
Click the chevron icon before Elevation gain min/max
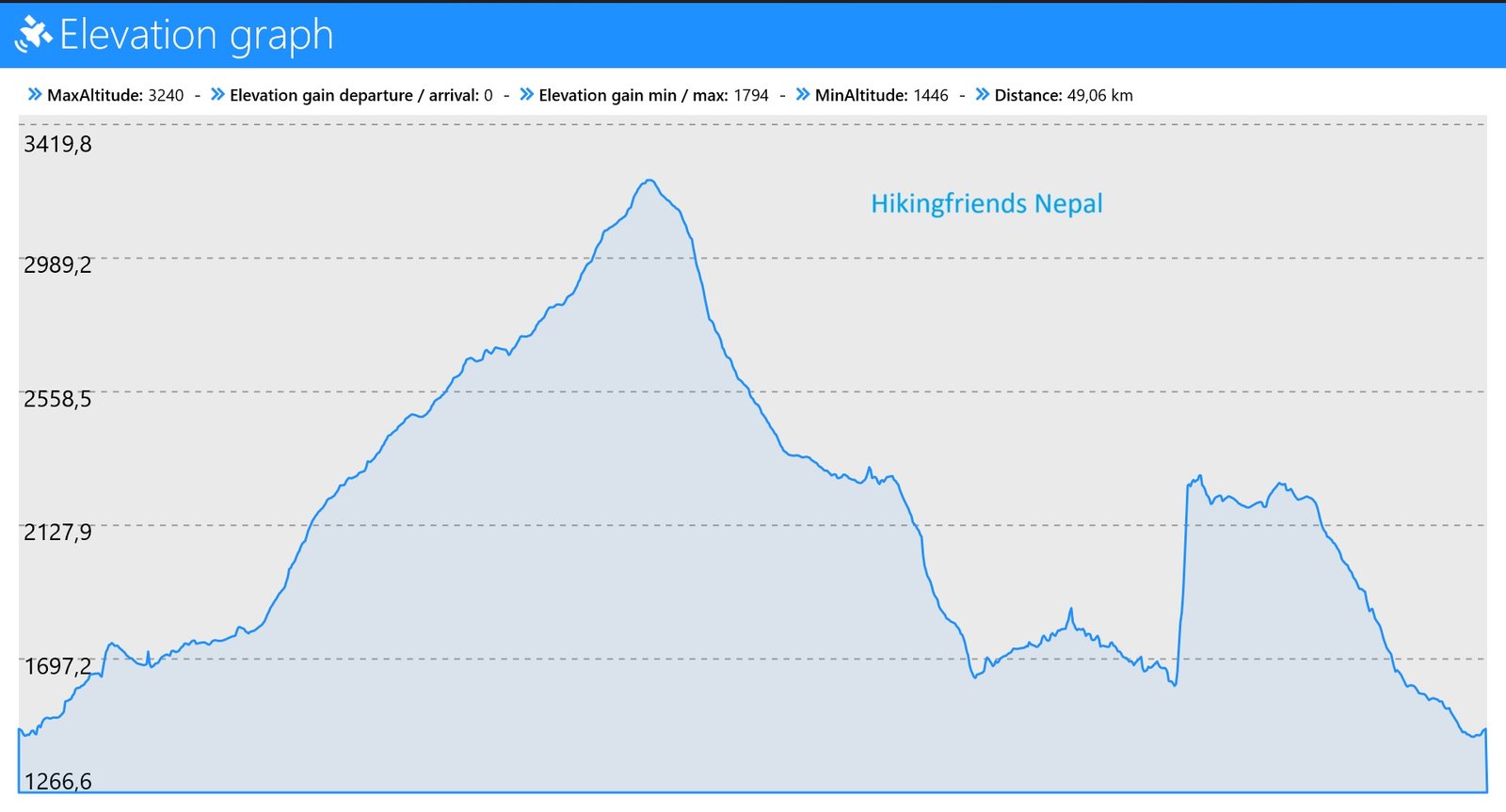click(x=526, y=94)
